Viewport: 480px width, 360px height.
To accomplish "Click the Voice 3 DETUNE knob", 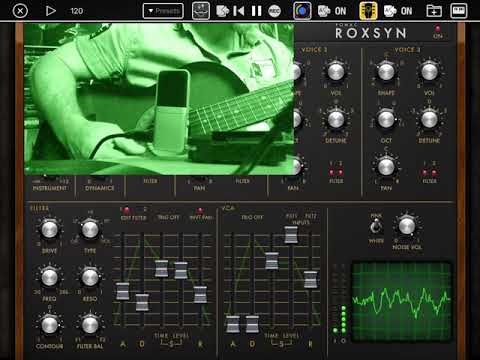I will pyautogui.click(x=429, y=119).
